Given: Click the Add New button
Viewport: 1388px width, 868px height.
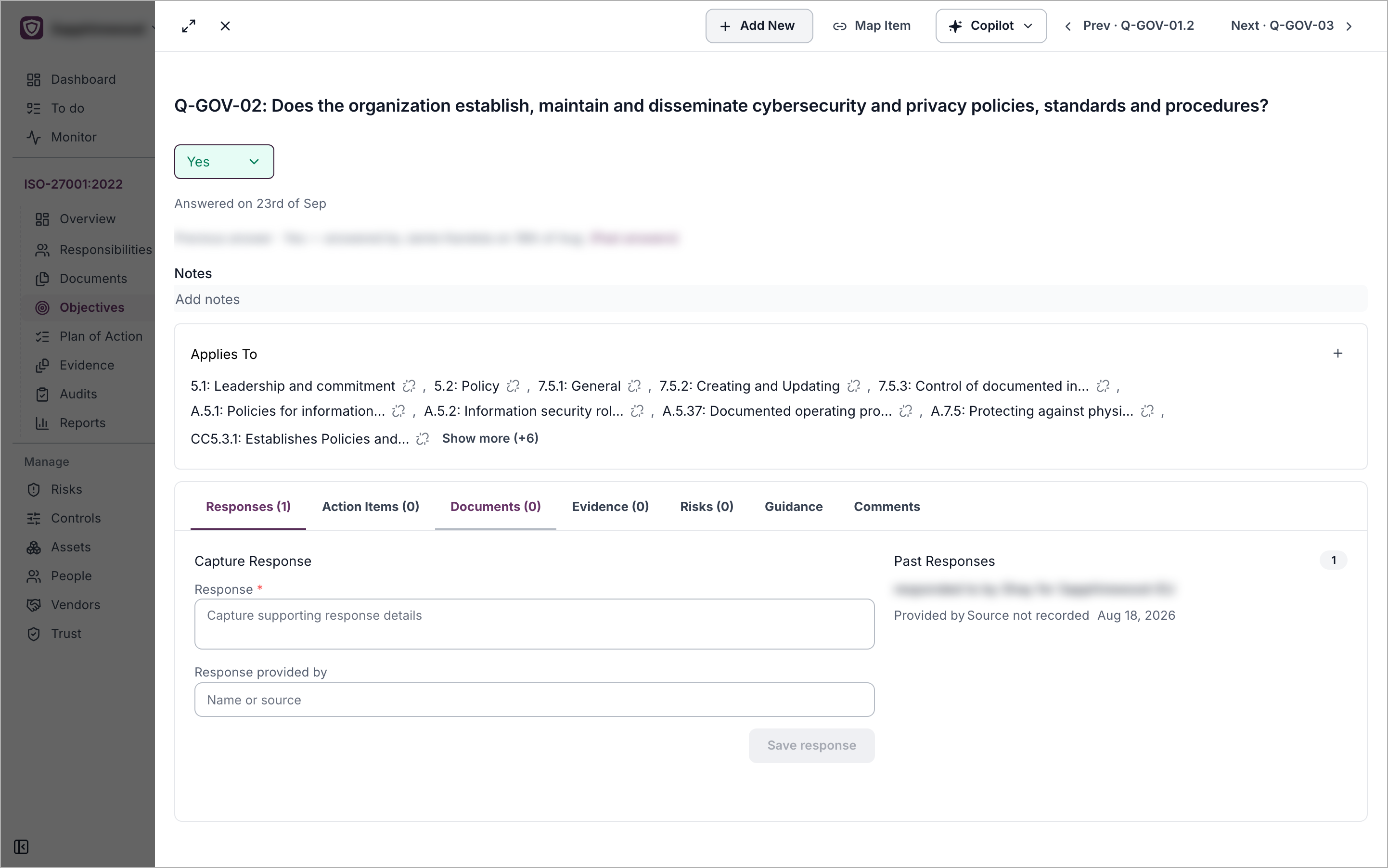Looking at the screenshot, I should pyautogui.click(x=758, y=26).
